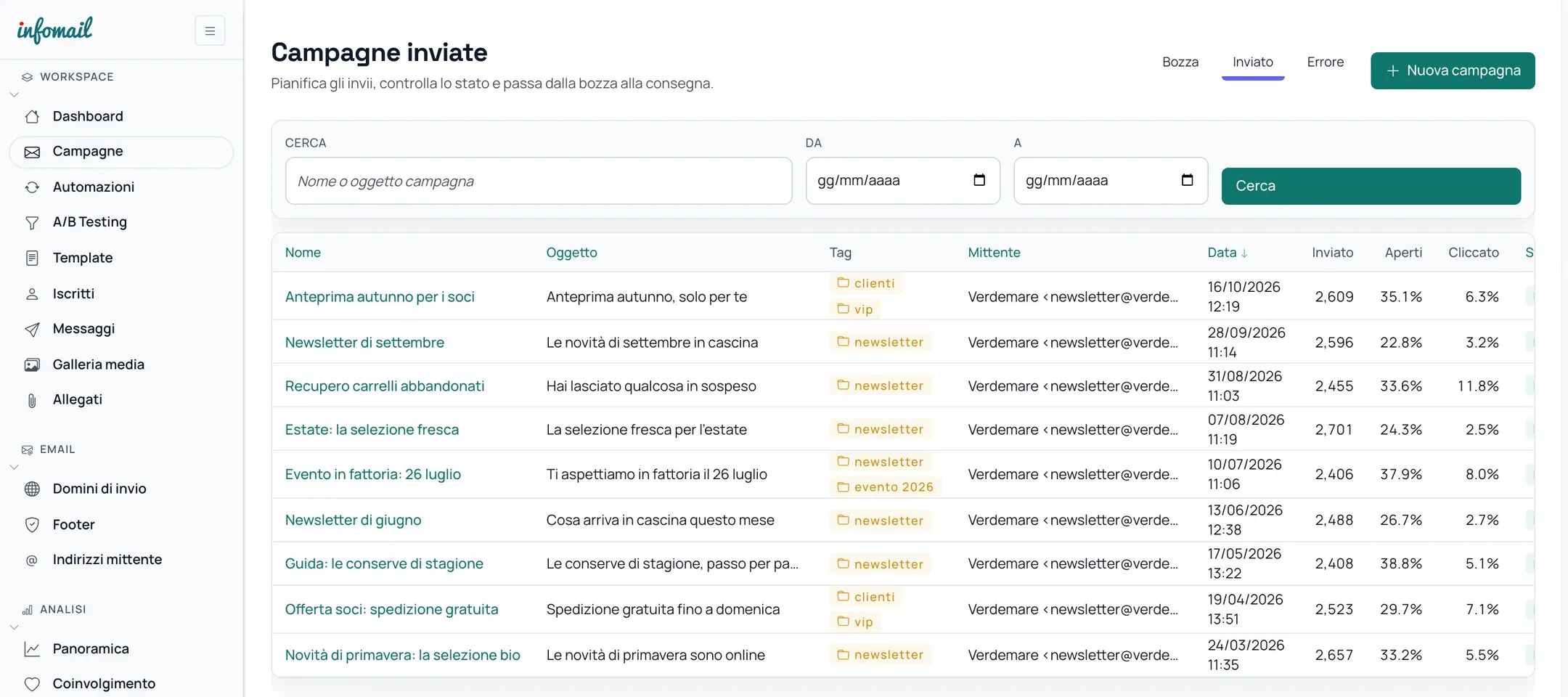The image size is (1568, 697).
Task: Click the Coinvolgimento heart icon
Action: coord(32,684)
